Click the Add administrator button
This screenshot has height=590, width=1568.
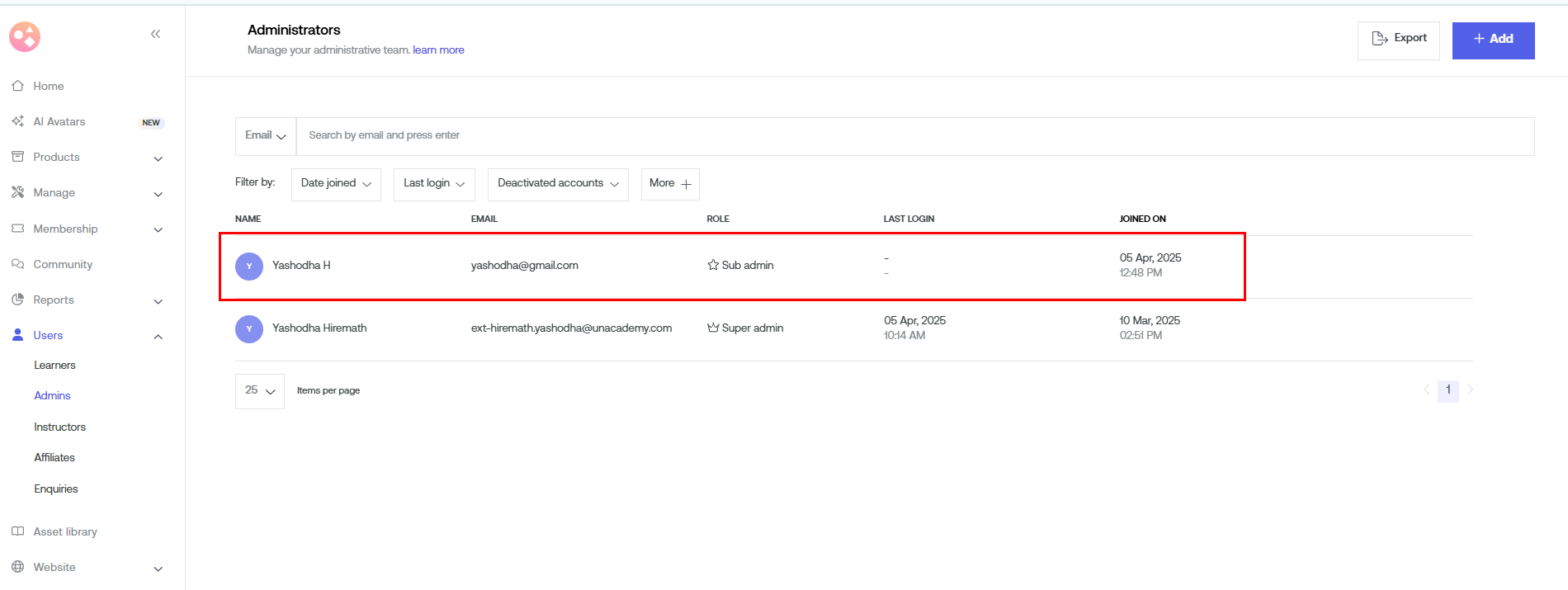1493,40
